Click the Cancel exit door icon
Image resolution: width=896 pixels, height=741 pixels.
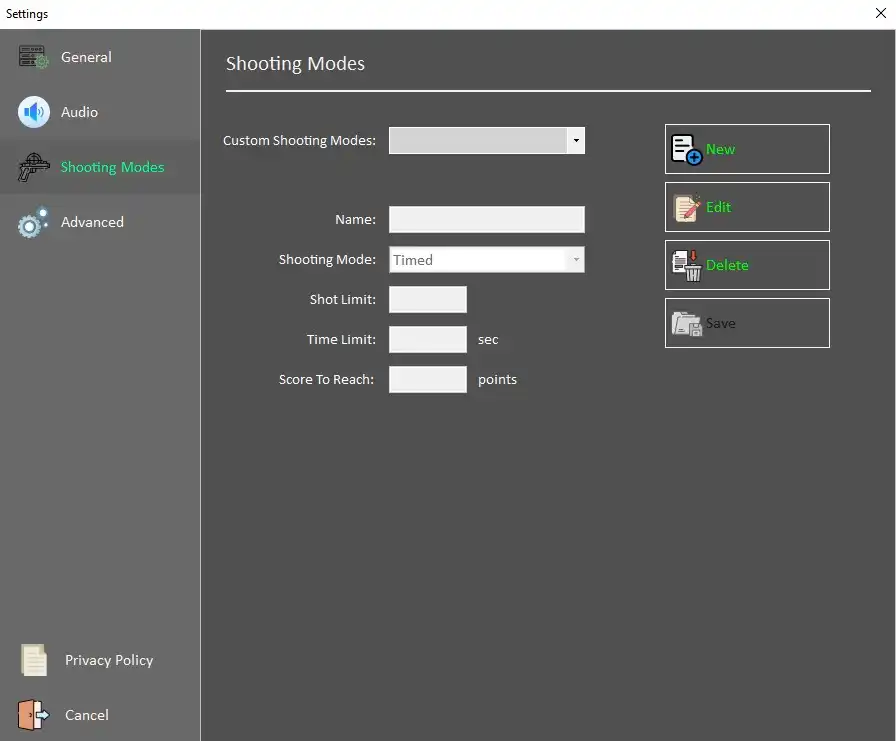34,715
